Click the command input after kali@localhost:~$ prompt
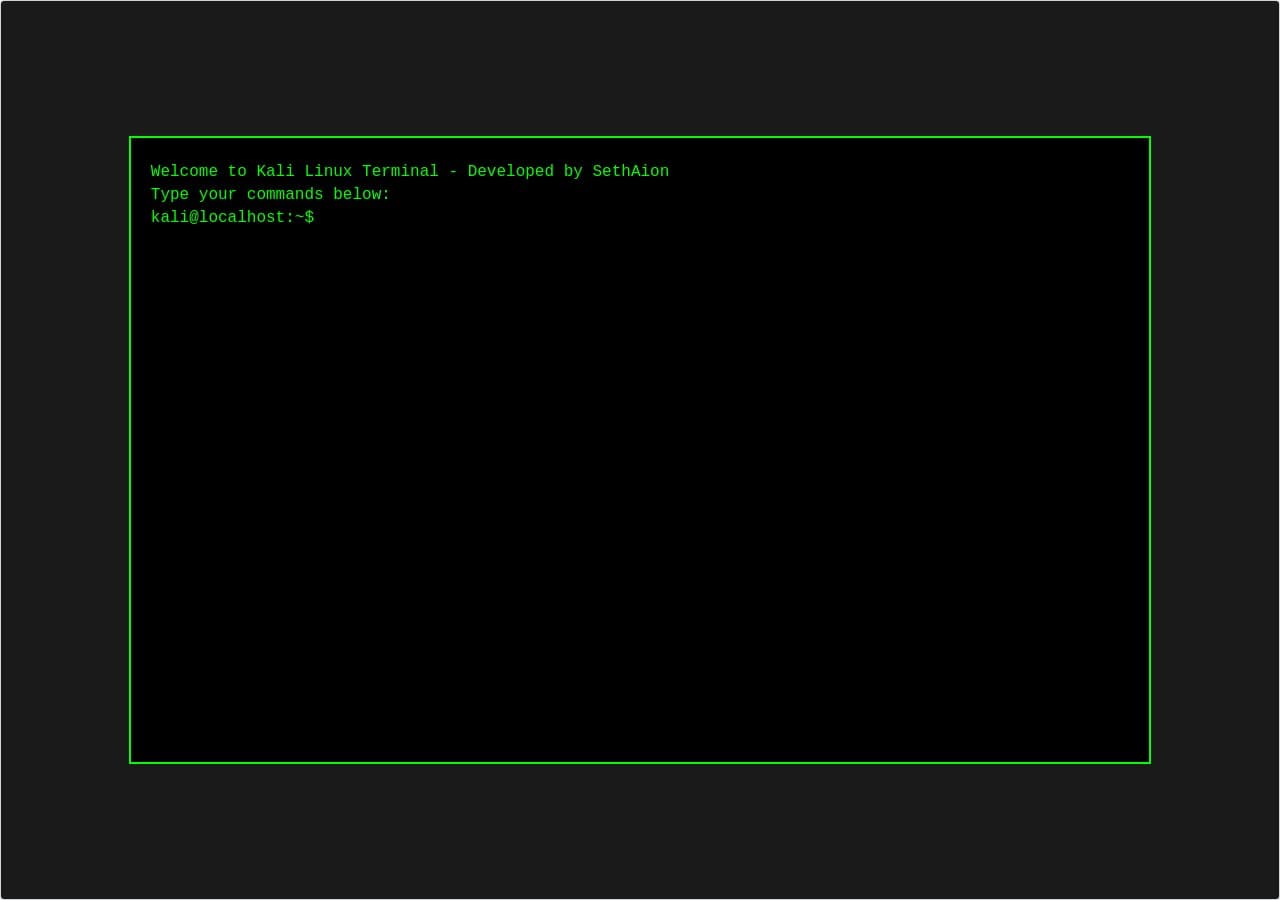Viewport: 1280px width, 900px height. coord(724,217)
